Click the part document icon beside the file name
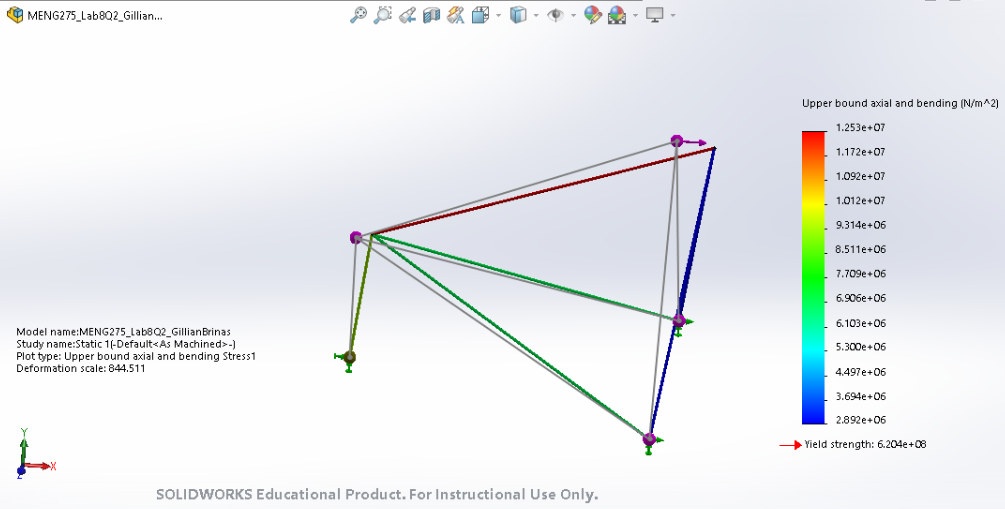 pyautogui.click(x=14, y=15)
